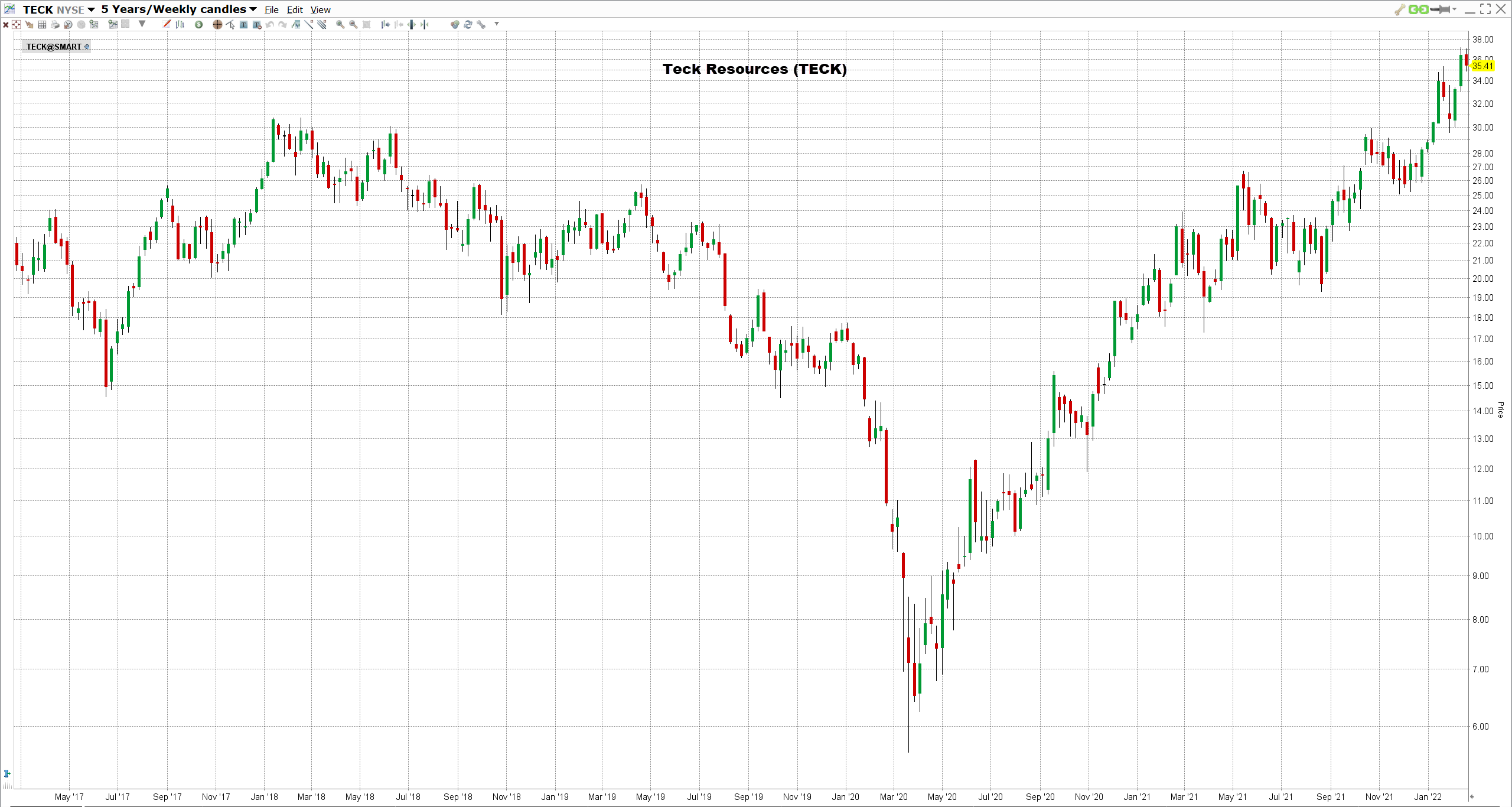
Task: Click the zoom in magnifier icon
Action: tap(340, 24)
